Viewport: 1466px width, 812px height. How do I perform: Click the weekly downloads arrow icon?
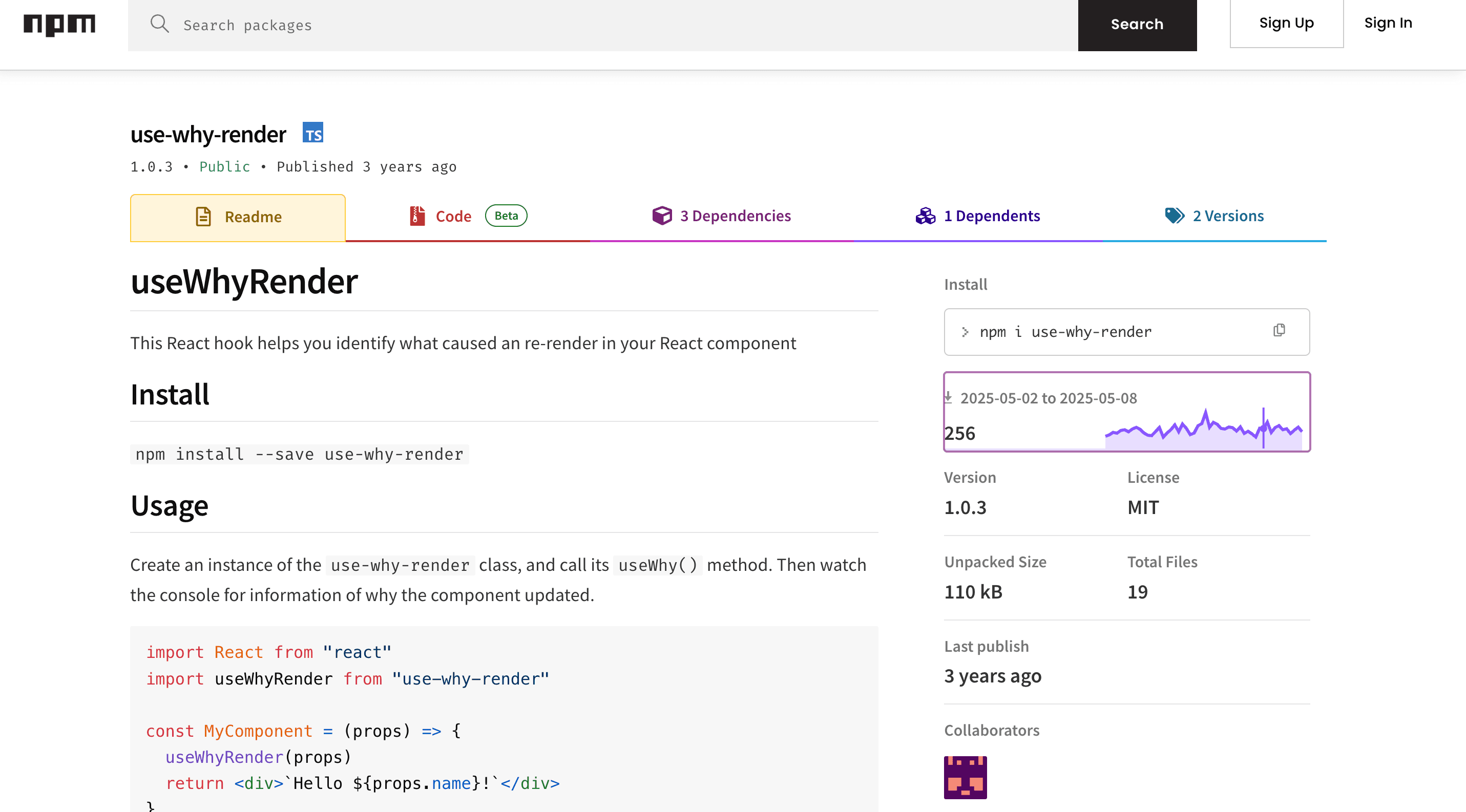(948, 397)
